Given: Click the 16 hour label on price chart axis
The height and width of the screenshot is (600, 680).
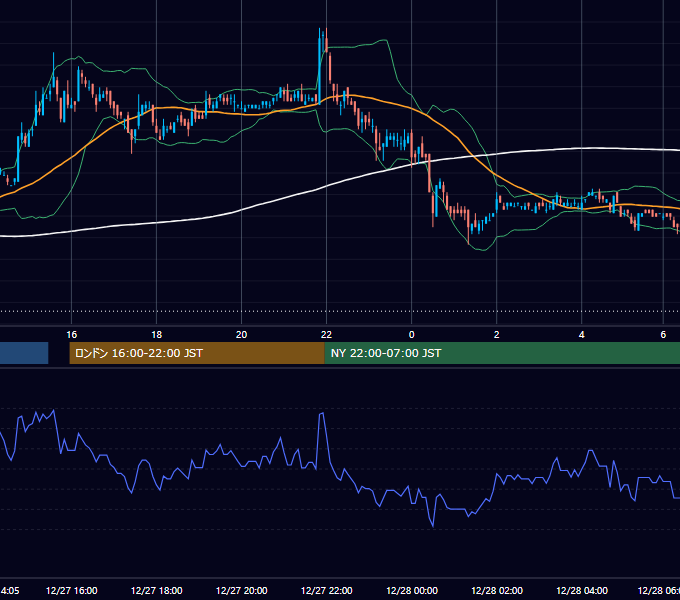Looking at the screenshot, I should point(72,335).
